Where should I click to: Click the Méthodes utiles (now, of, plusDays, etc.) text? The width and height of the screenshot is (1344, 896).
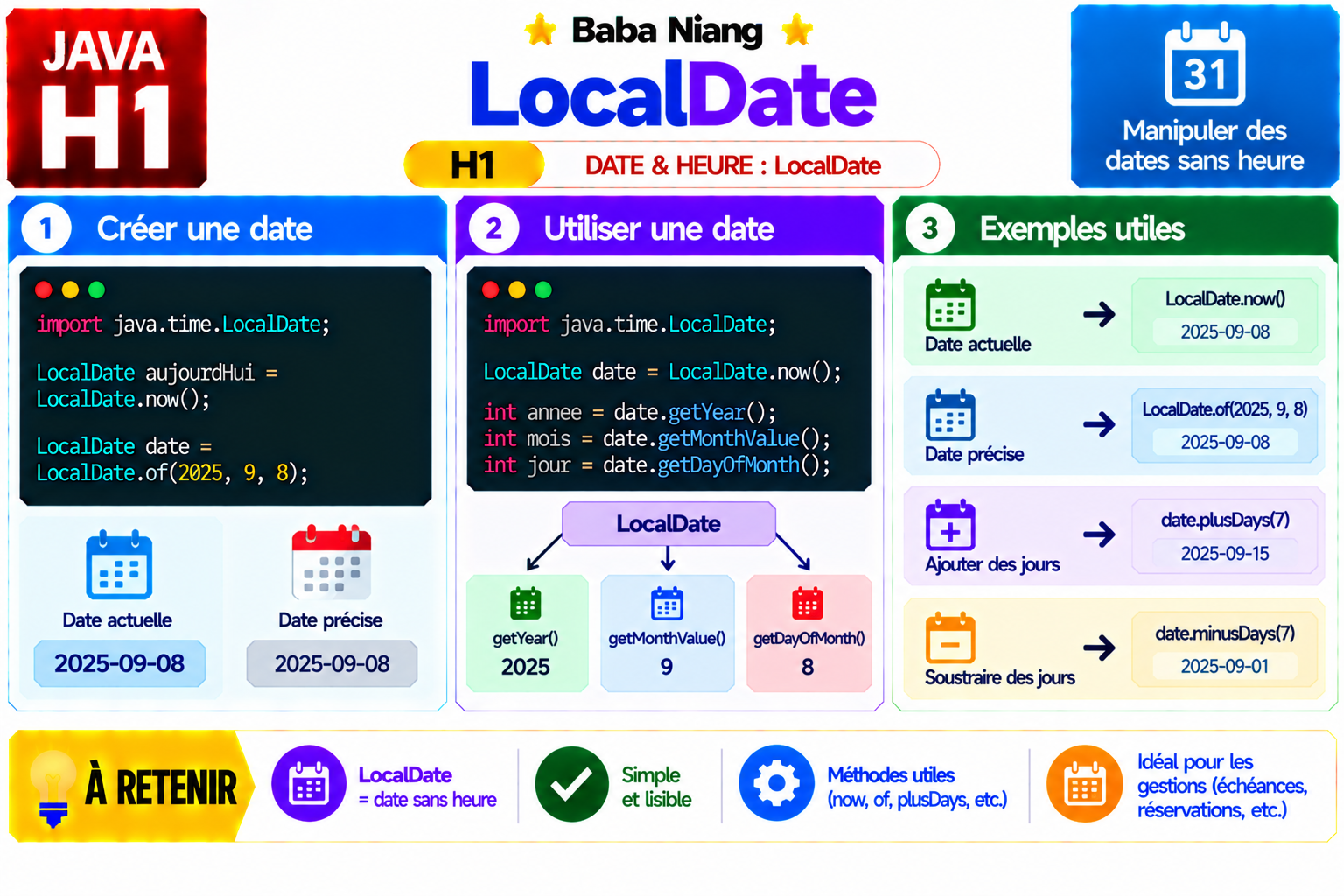point(917,787)
